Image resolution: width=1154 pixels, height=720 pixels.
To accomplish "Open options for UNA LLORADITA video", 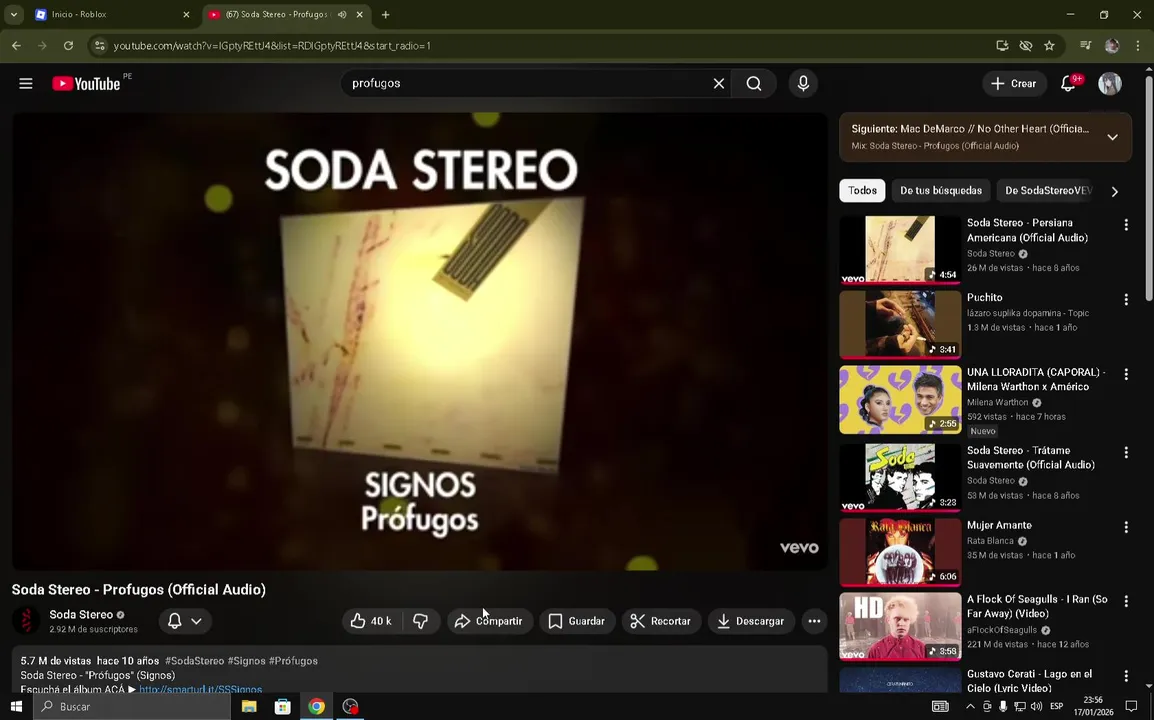I will click(x=1126, y=374).
